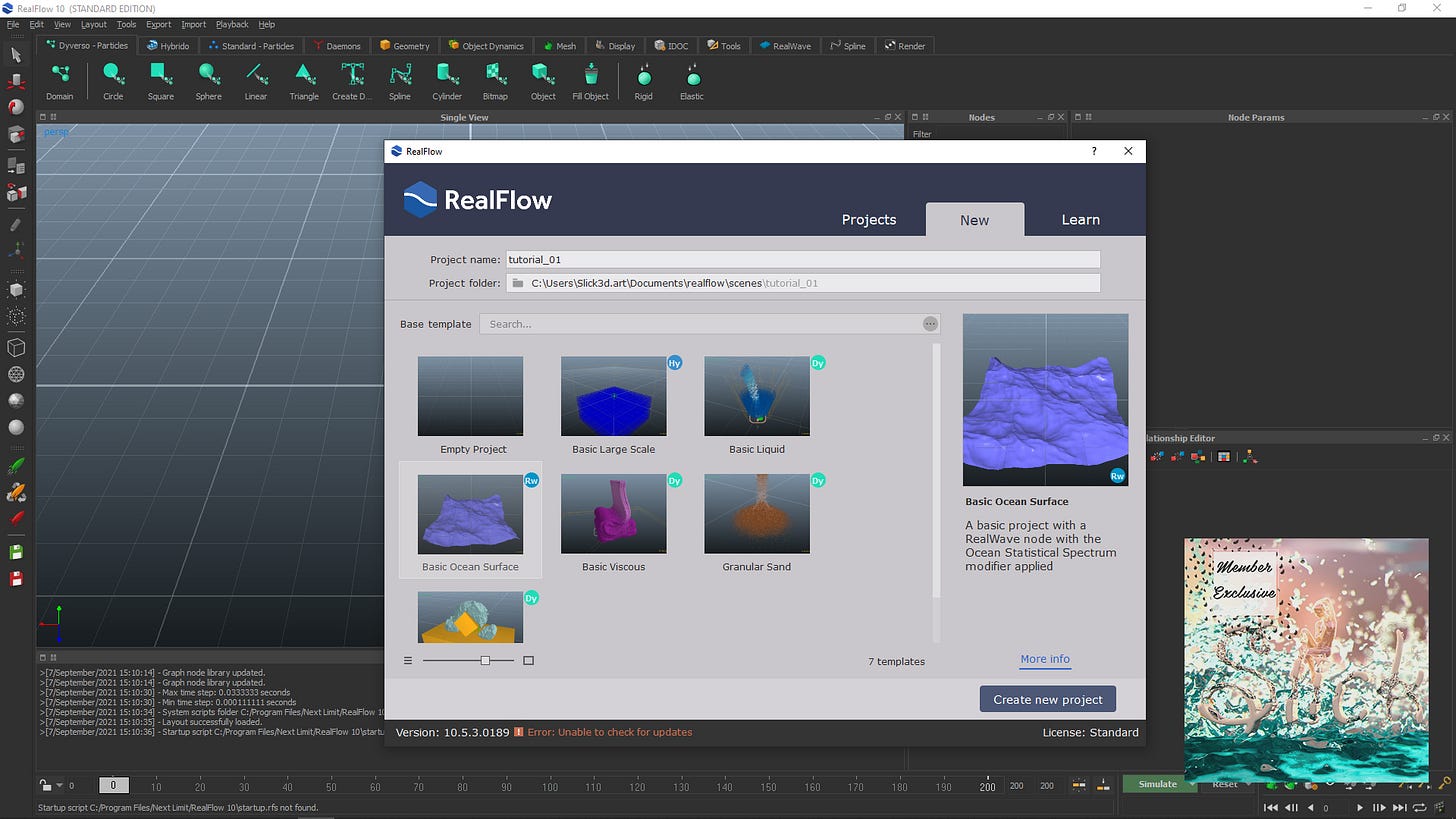Add a Spline emitter

tap(400, 80)
